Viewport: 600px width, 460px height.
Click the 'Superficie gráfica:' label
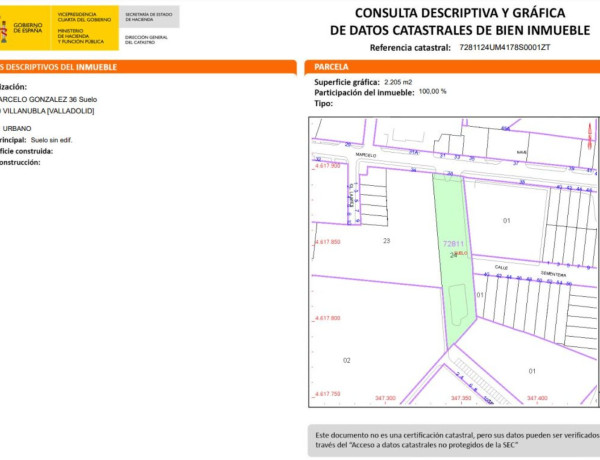coord(347,82)
